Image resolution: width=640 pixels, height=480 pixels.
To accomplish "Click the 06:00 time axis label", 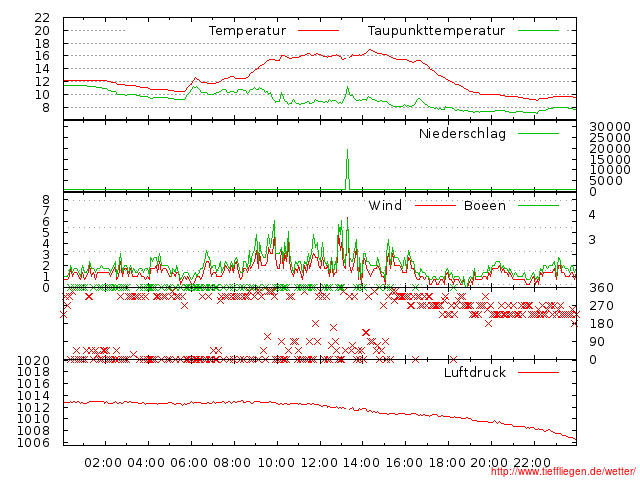I will pyautogui.click(x=189, y=463).
